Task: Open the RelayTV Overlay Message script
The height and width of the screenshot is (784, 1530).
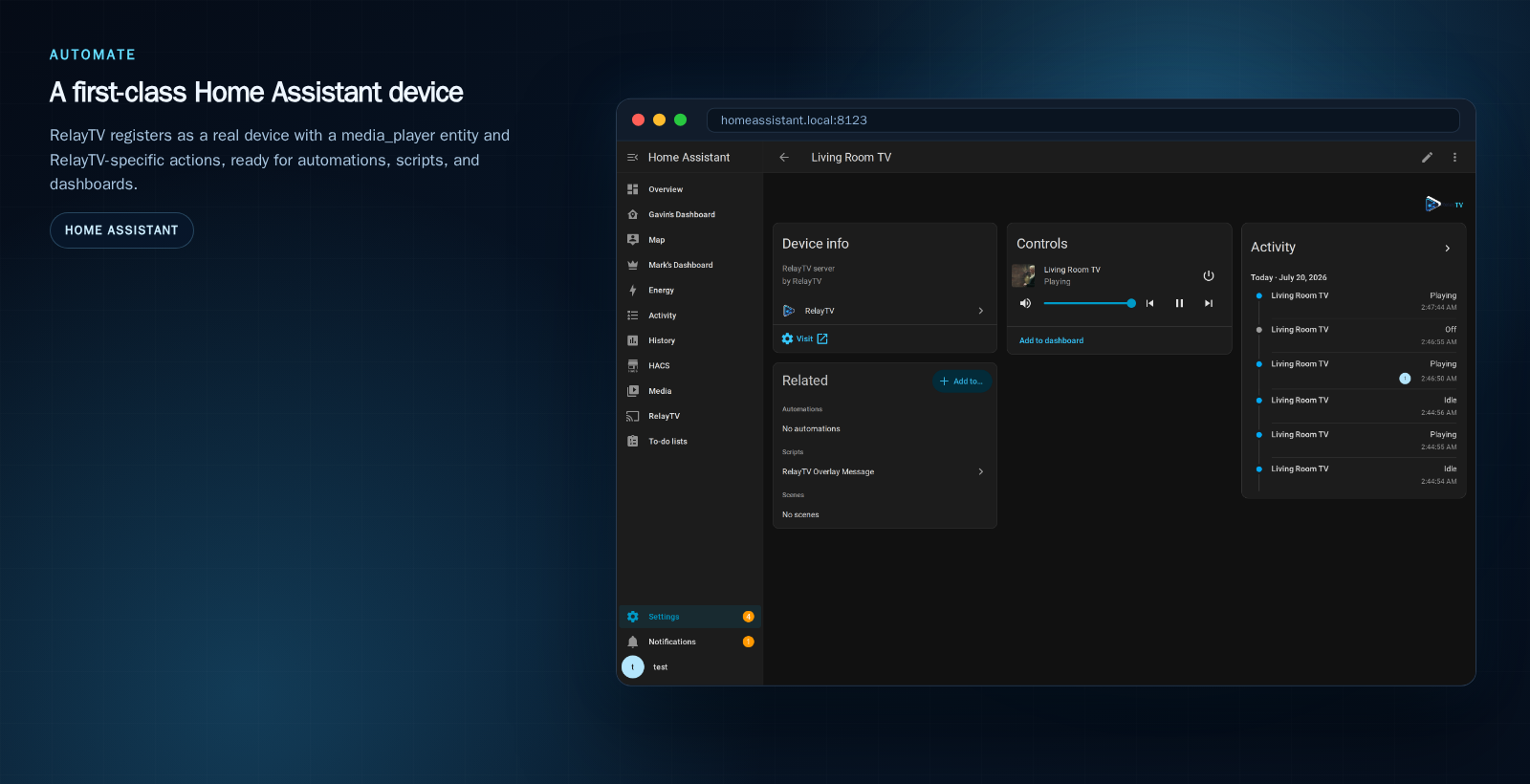Action: 884,472
